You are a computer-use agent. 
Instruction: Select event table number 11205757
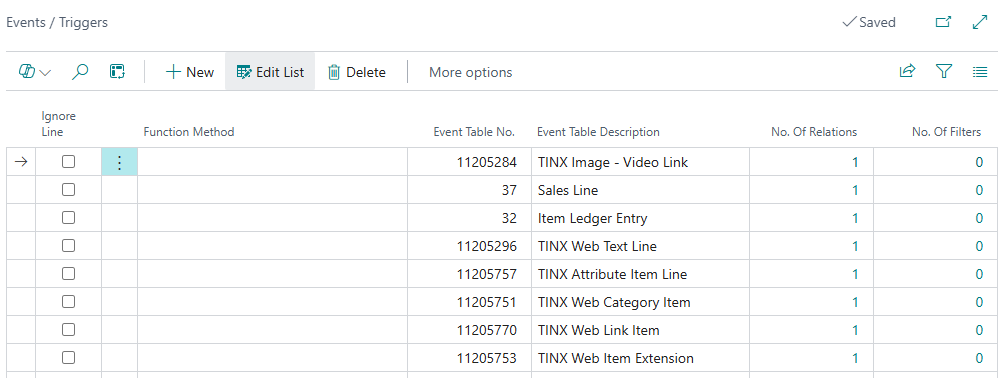pos(486,275)
